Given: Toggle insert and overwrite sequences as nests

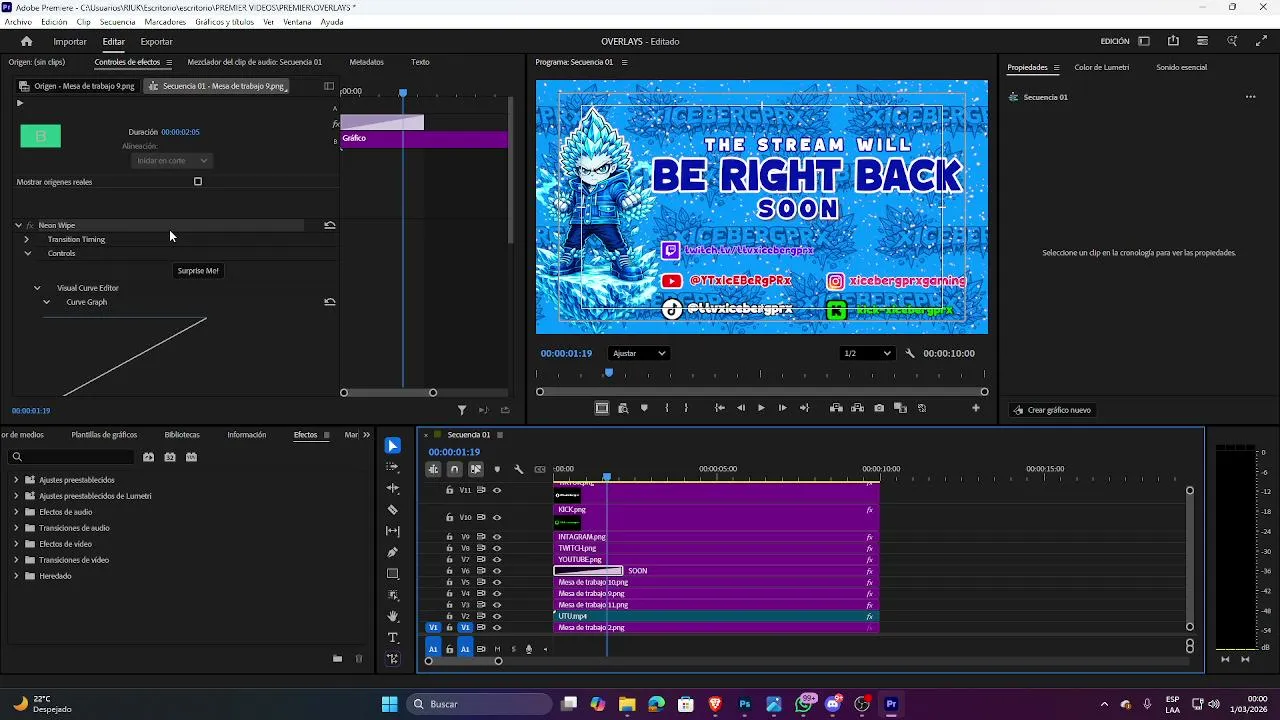Looking at the screenshot, I should (x=433, y=469).
